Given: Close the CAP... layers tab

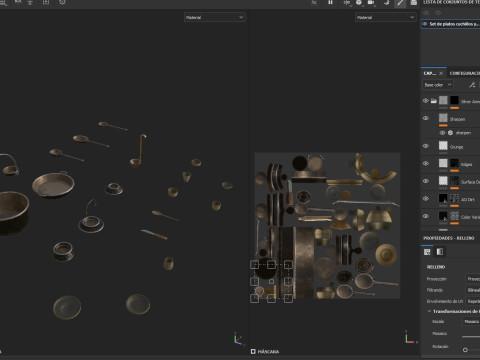Looking at the screenshot, I should tap(441, 73).
